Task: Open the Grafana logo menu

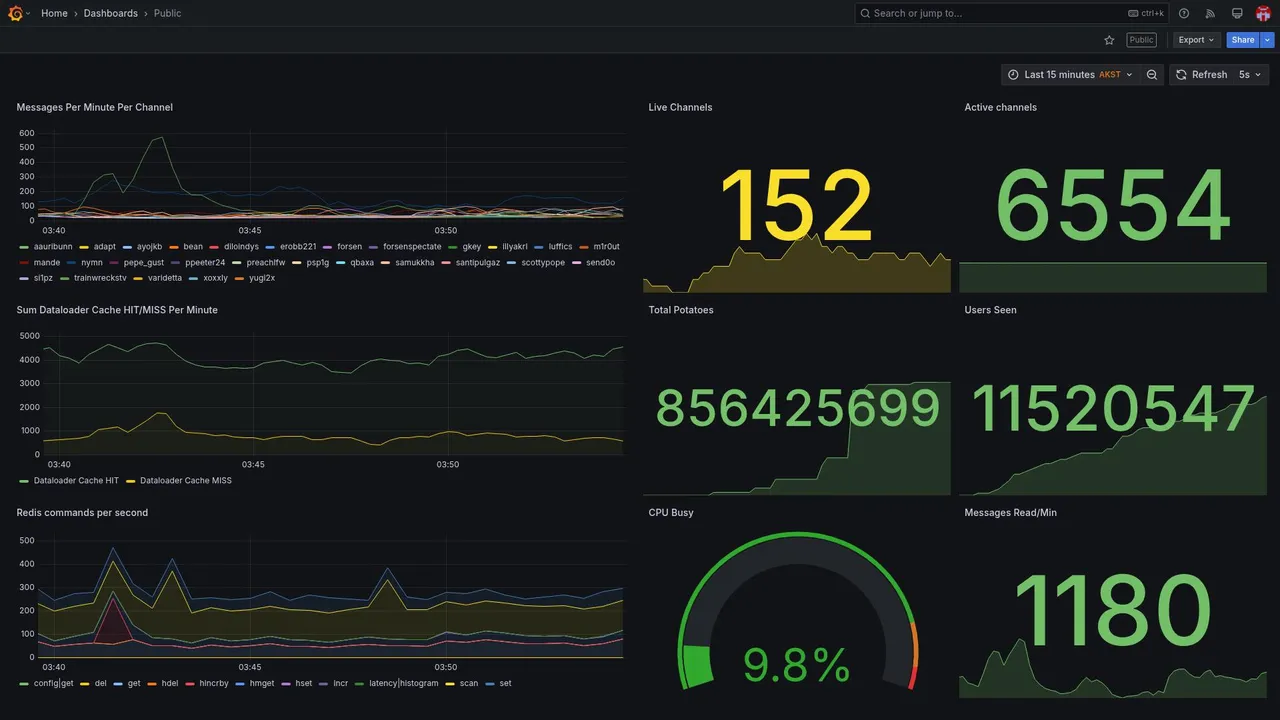Action: tap(15, 13)
